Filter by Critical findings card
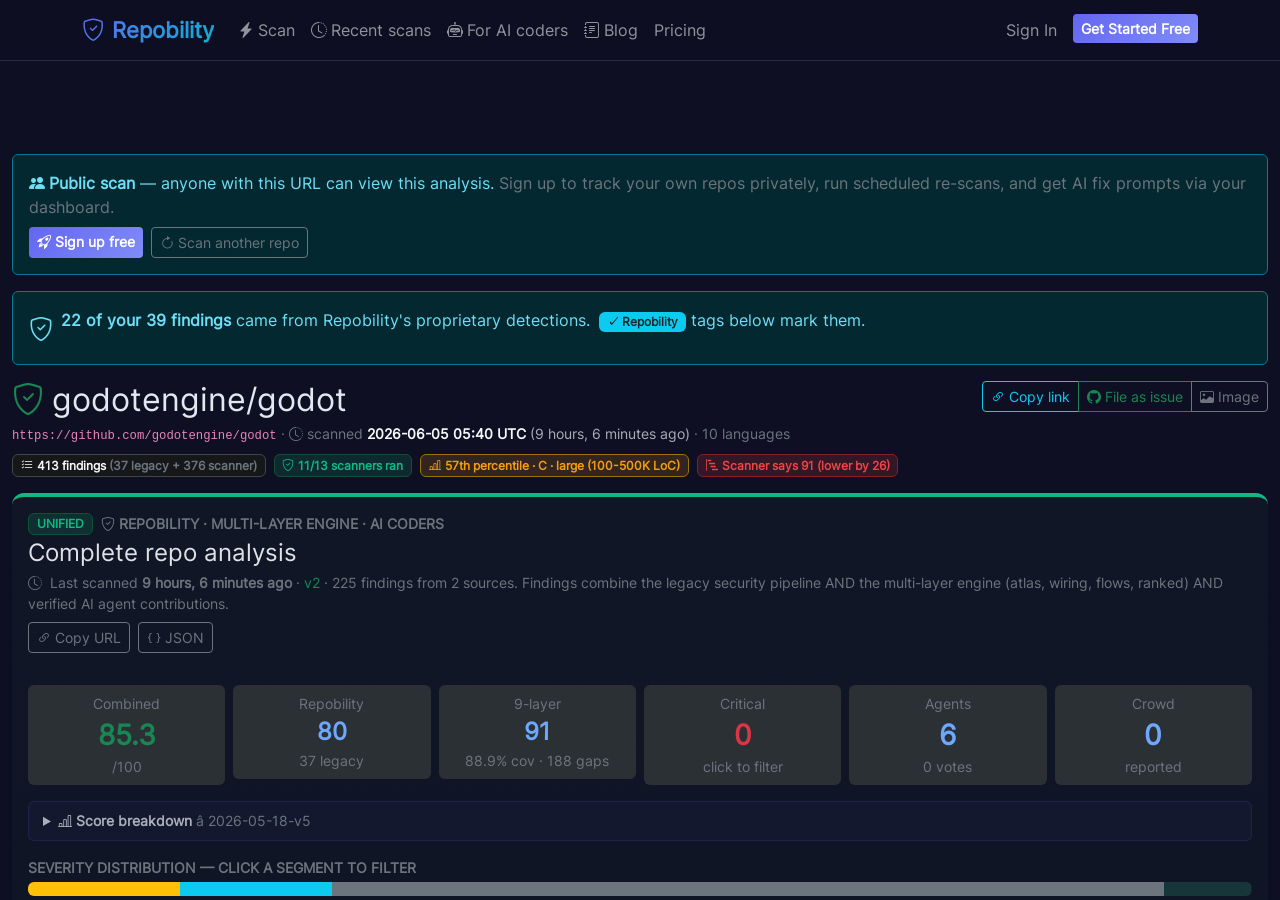The width and height of the screenshot is (1280, 900). (743, 735)
